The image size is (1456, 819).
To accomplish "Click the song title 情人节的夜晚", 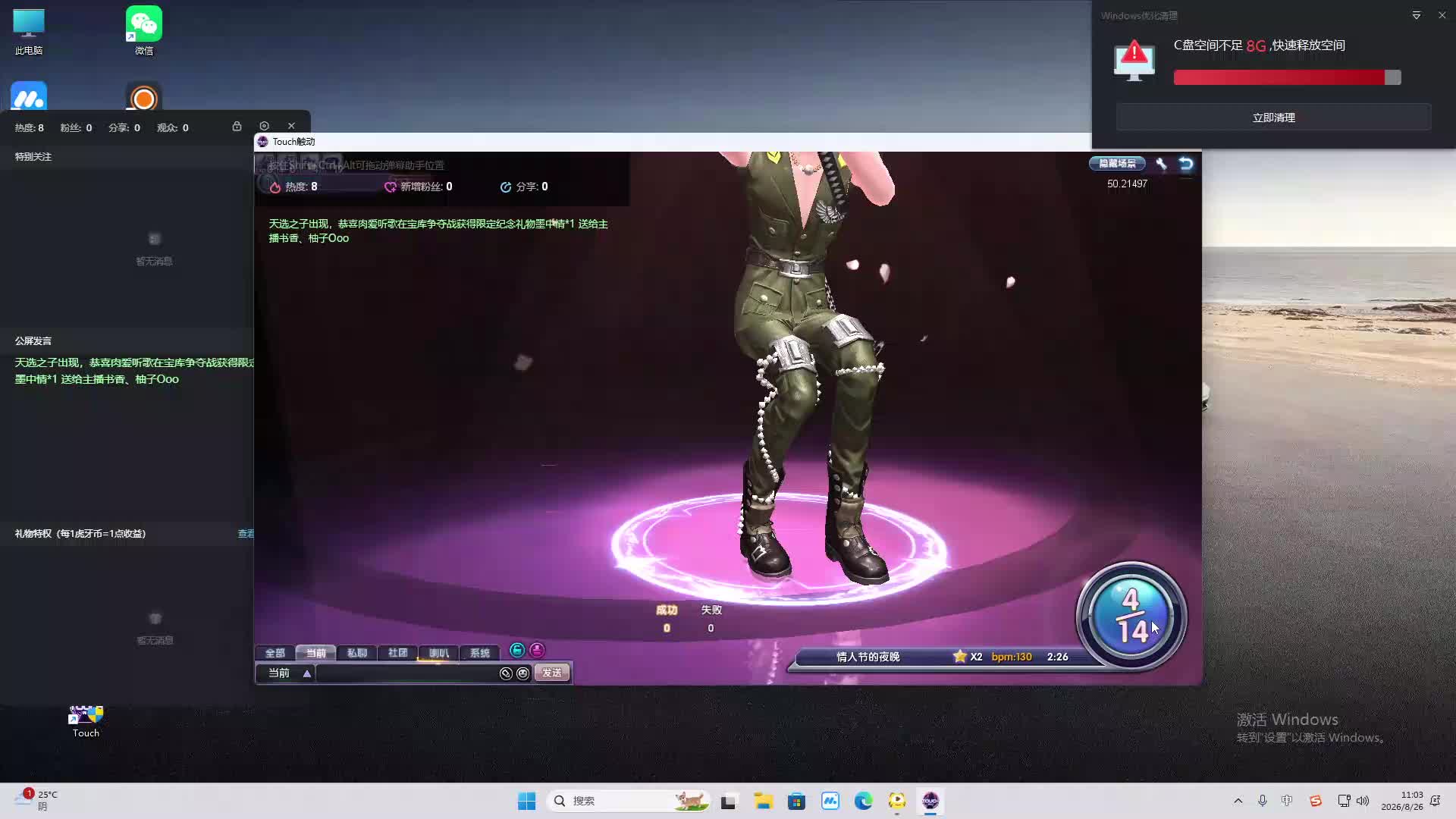I will tap(868, 657).
